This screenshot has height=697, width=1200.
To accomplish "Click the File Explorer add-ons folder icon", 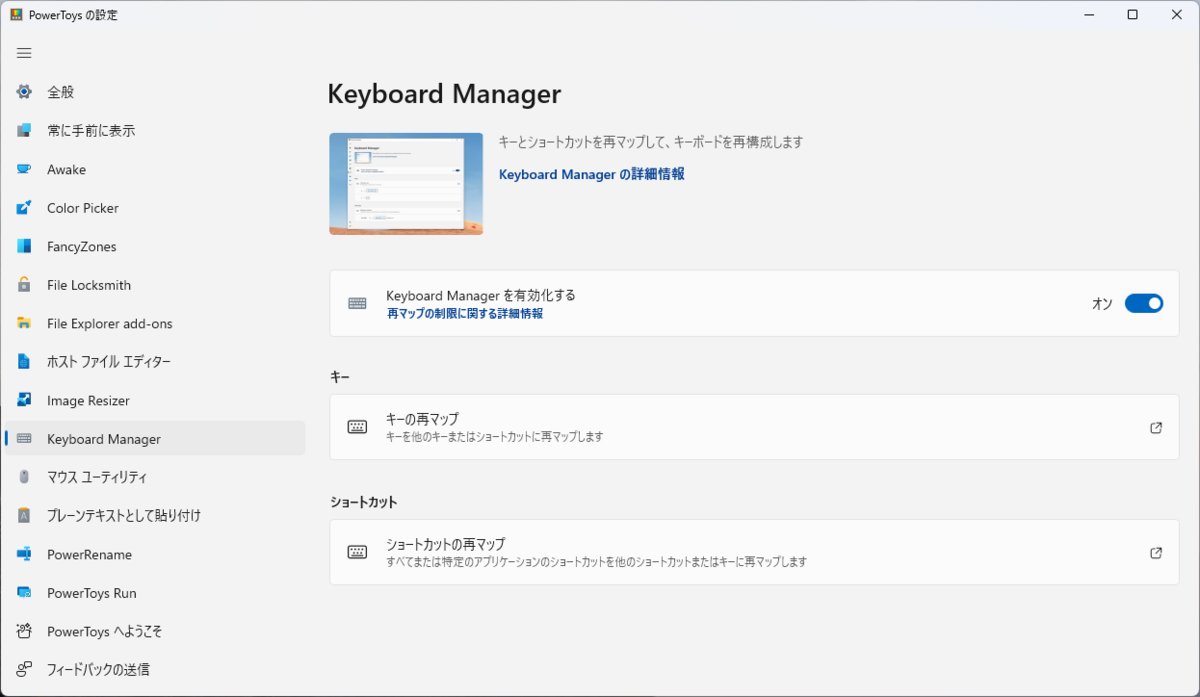I will [x=24, y=323].
